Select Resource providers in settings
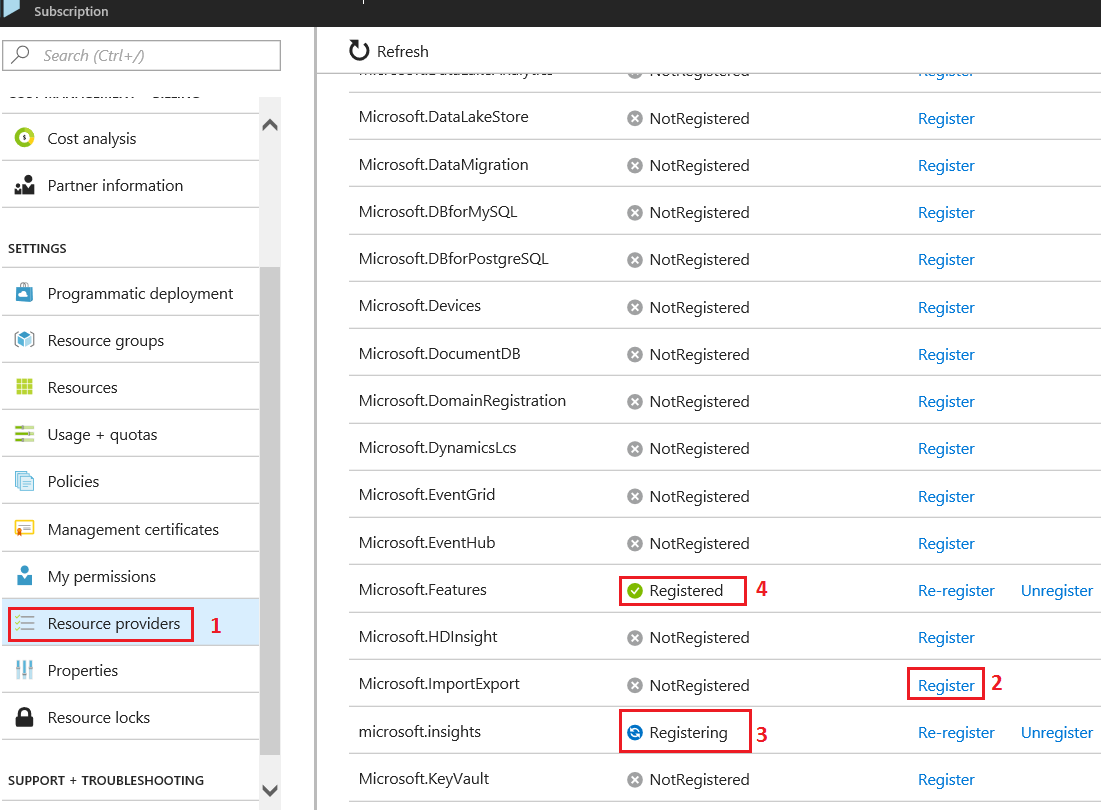The image size is (1101, 810). pyautogui.click(x=131, y=623)
